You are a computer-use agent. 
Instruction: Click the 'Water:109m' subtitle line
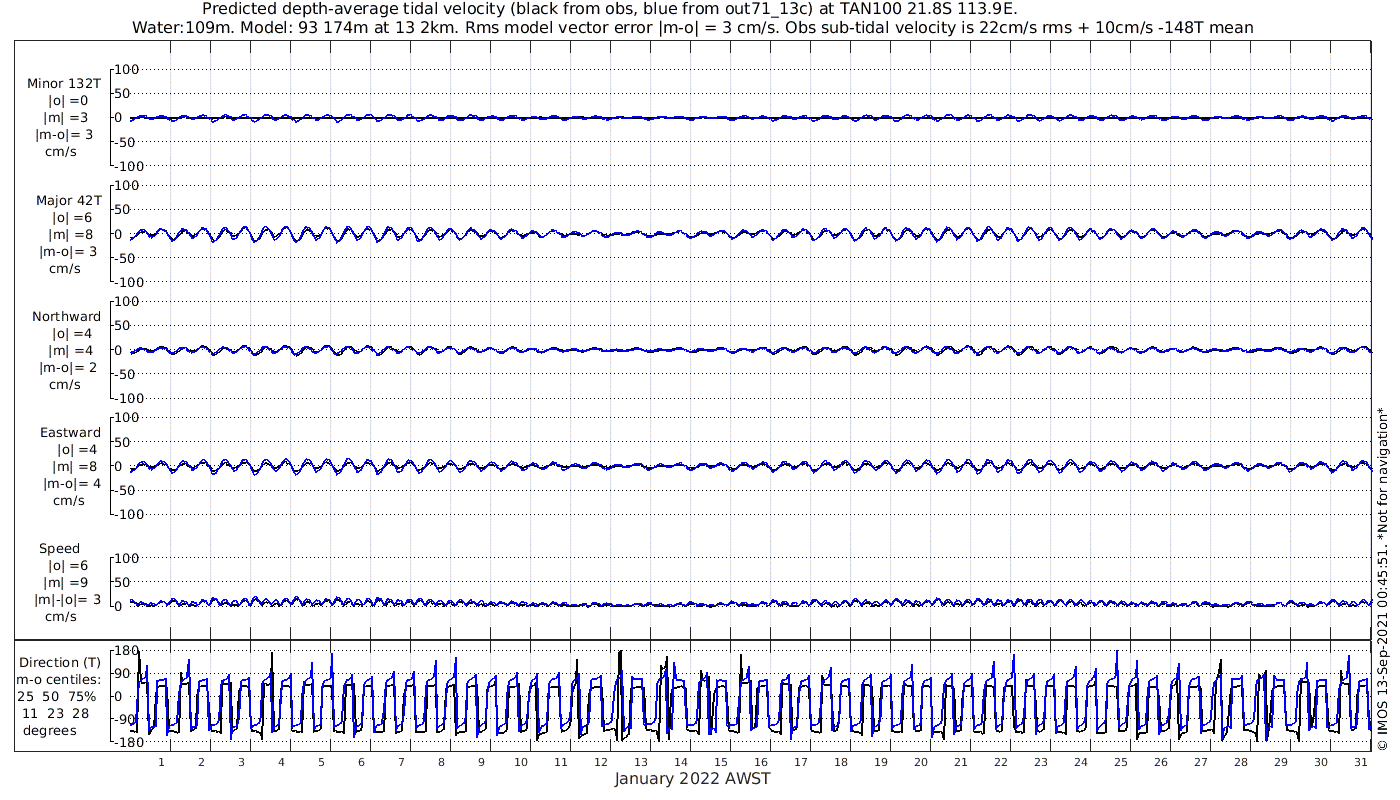693,27
